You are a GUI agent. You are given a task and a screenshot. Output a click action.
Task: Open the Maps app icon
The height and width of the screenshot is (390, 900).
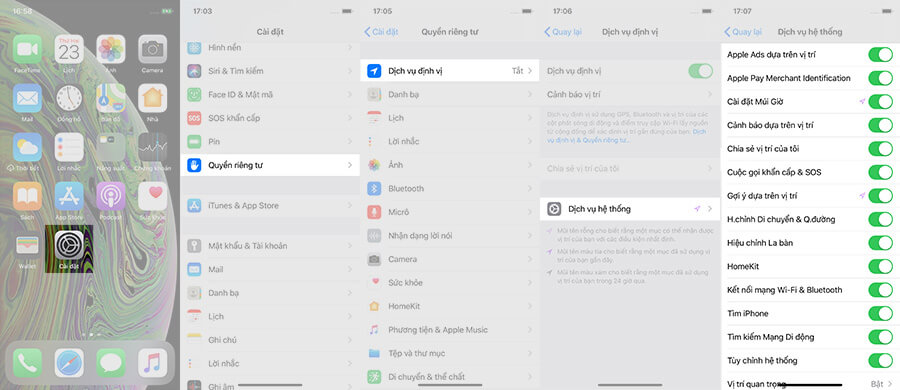click(x=111, y=98)
